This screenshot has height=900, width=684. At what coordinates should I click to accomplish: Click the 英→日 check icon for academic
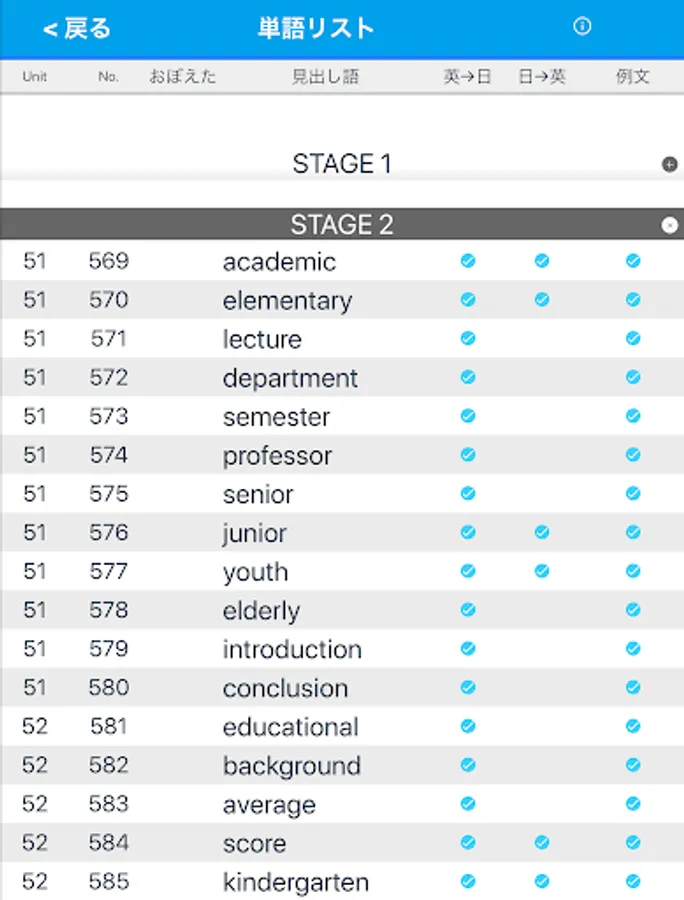[x=468, y=262]
